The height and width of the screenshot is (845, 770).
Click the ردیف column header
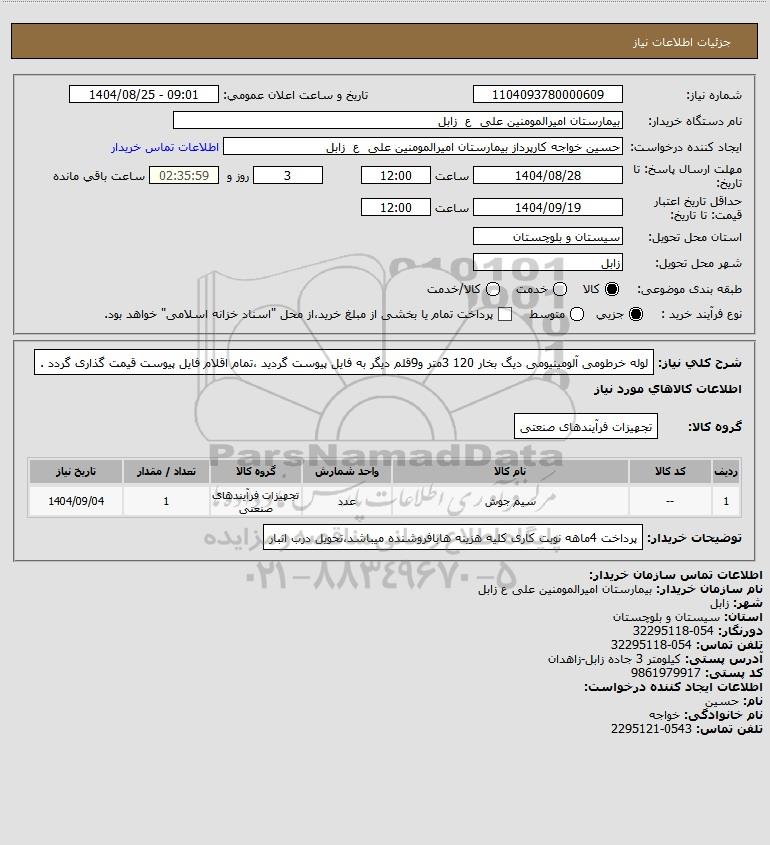tap(726, 472)
